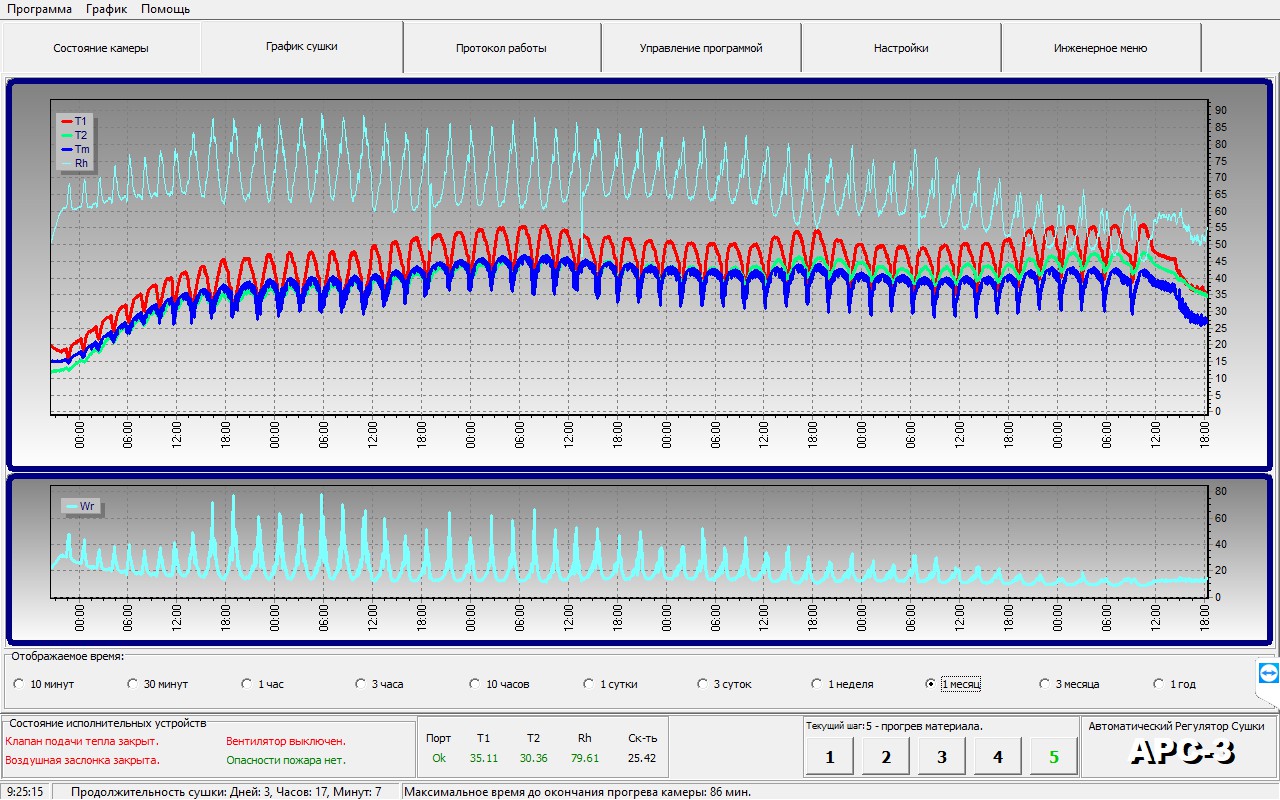Click the green T2 legend entry
Viewport: 1280px width, 800px height.
tap(74, 135)
